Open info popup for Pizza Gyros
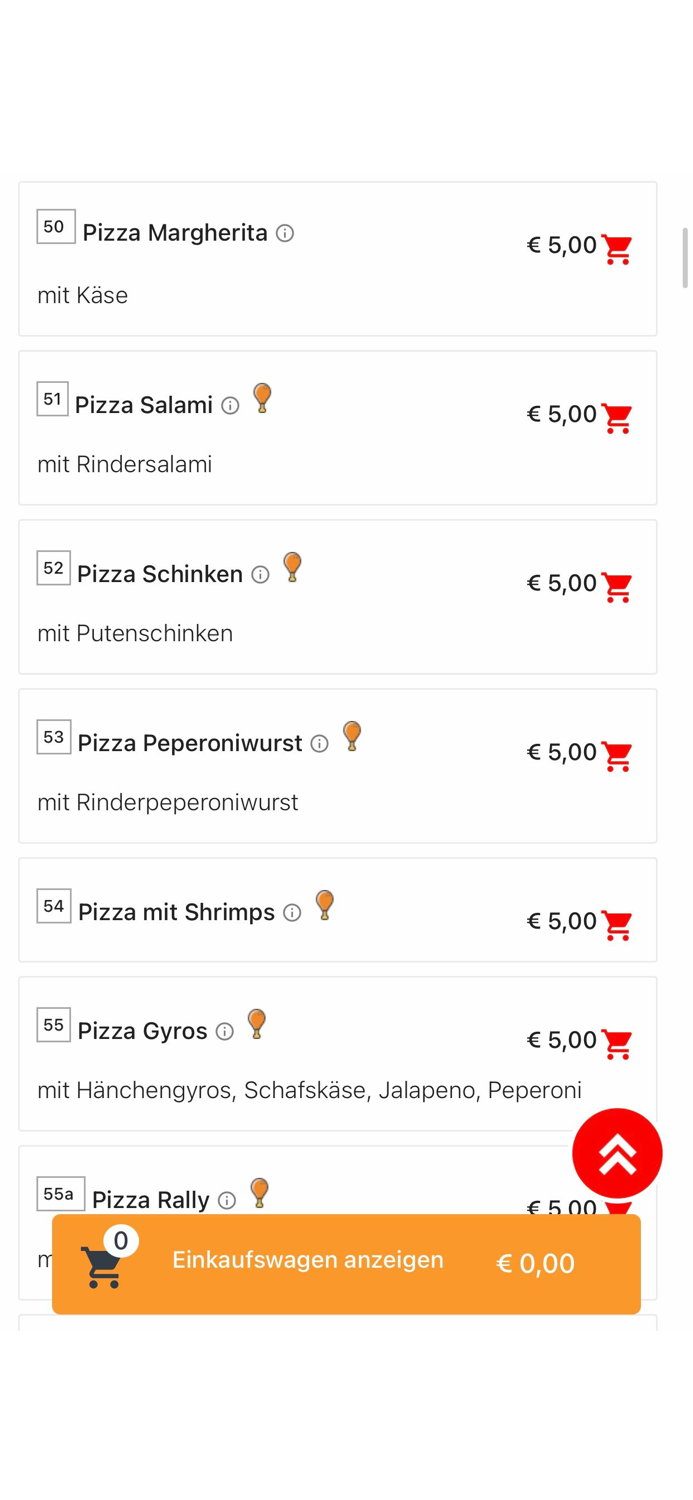Screen dimensions: 693x1500 click(x=227, y=1031)
